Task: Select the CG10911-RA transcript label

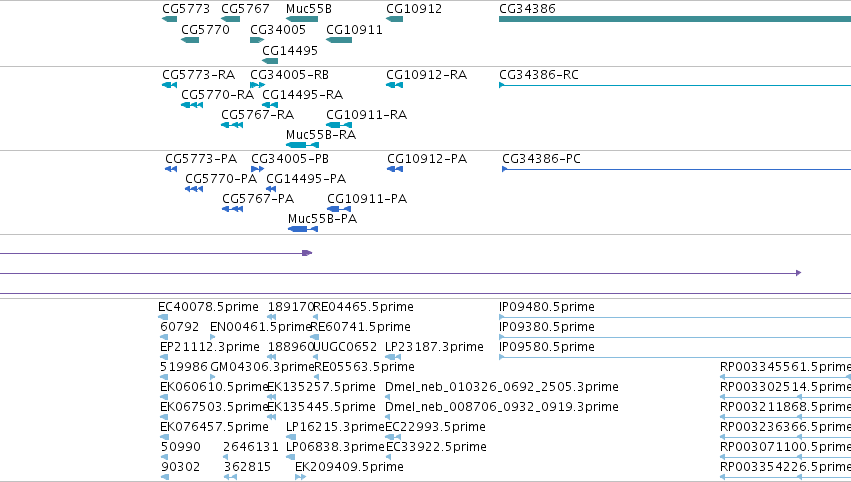Action: (366, 115)
